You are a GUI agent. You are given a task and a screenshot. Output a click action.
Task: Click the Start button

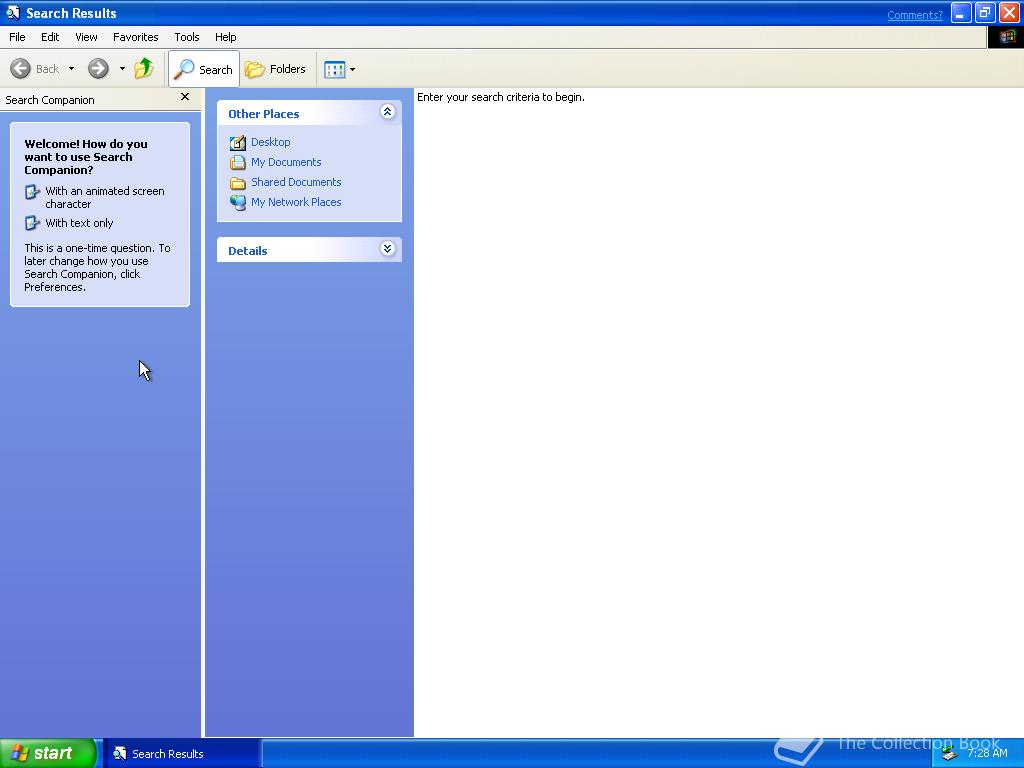pyautogui.click(x=48, y=753)
